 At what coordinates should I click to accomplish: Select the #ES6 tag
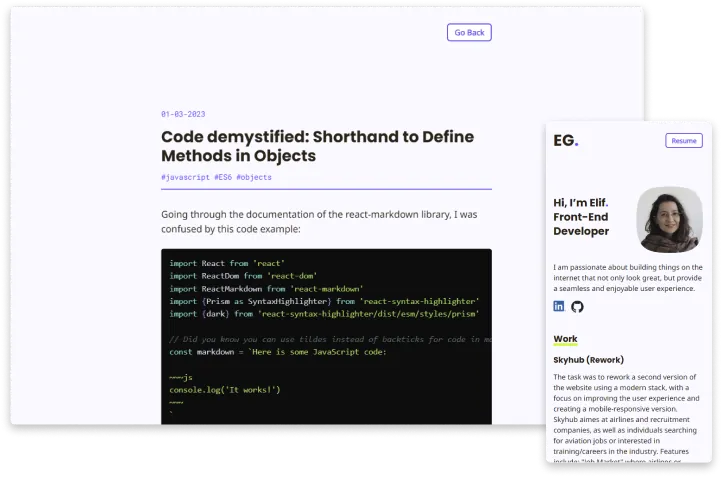point(223,177)
